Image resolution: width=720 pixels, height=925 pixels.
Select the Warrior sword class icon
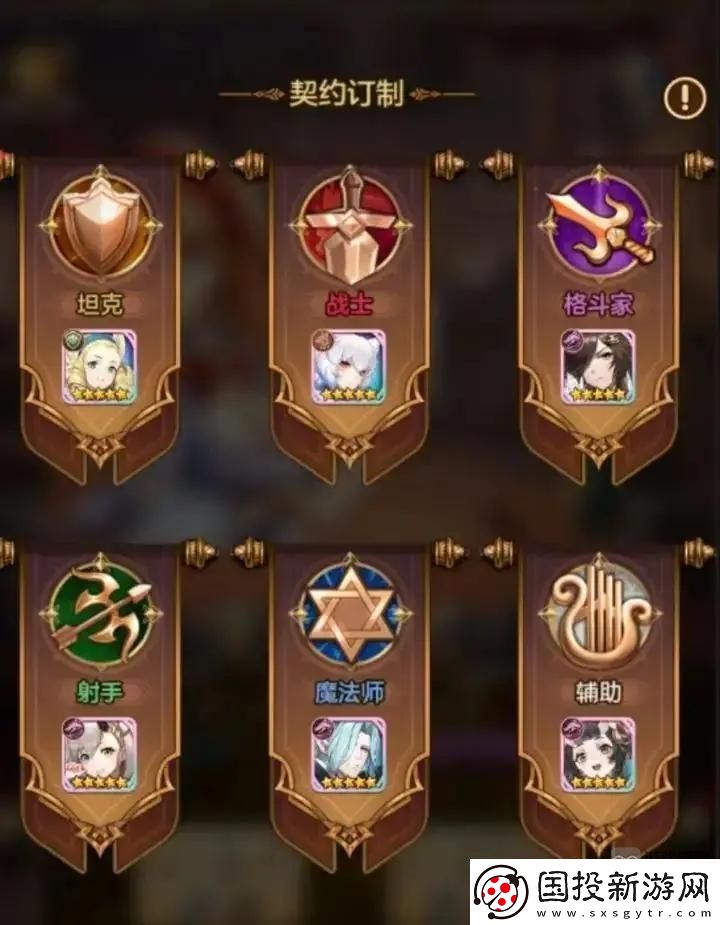point(350,227)
